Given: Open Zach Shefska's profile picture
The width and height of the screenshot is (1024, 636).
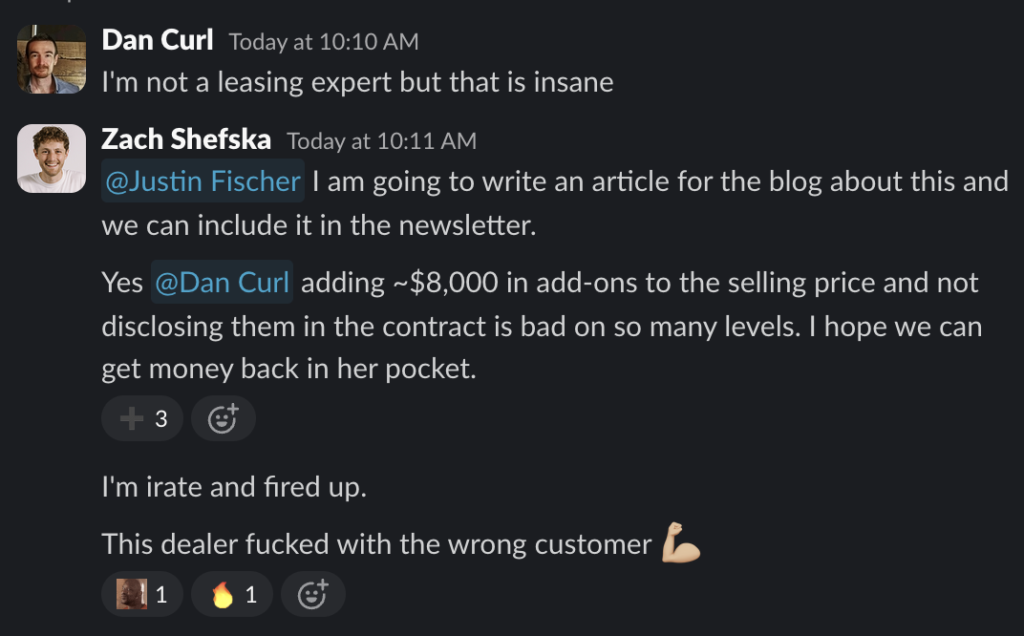Looking at the screenshot, I should pos(52,159).
